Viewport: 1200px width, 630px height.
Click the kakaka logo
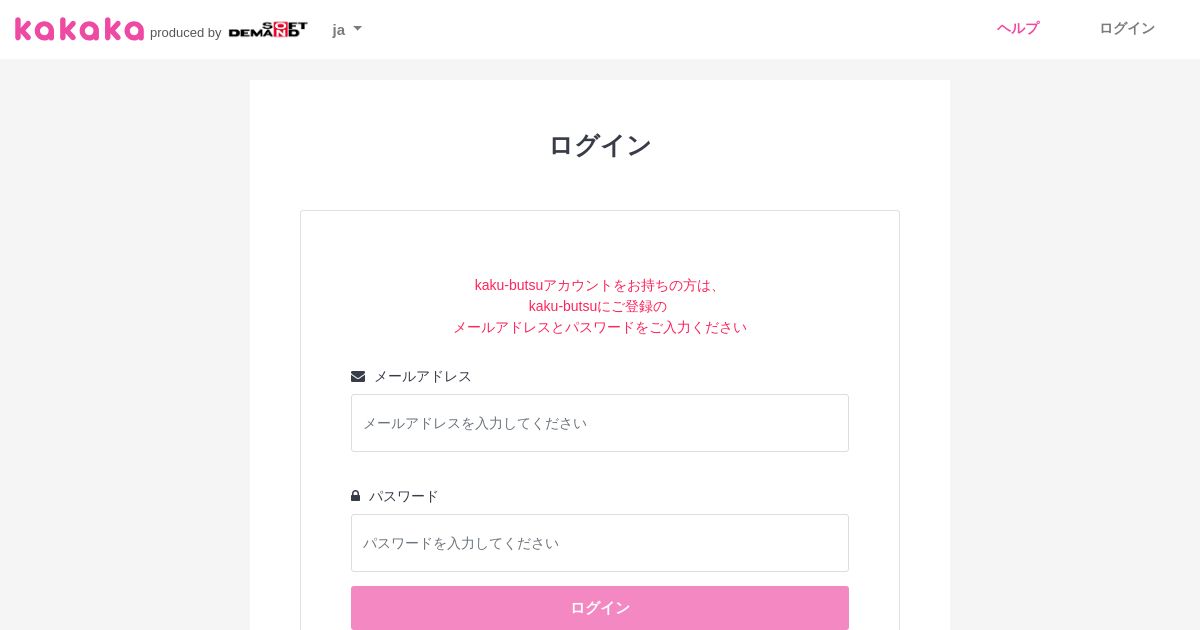click(79, 29)
